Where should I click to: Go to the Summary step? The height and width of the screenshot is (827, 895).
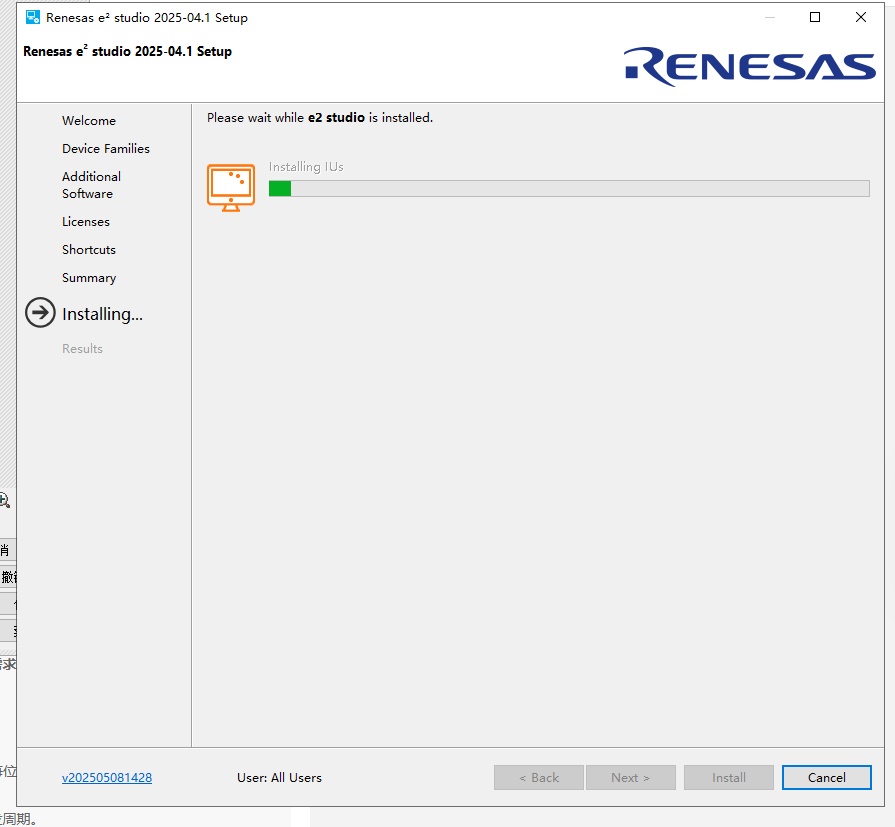89,278
